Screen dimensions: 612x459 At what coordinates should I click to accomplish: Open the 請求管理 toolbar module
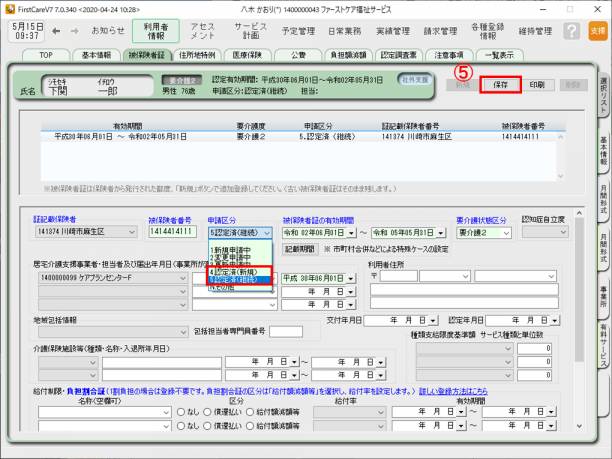(438, 31)
